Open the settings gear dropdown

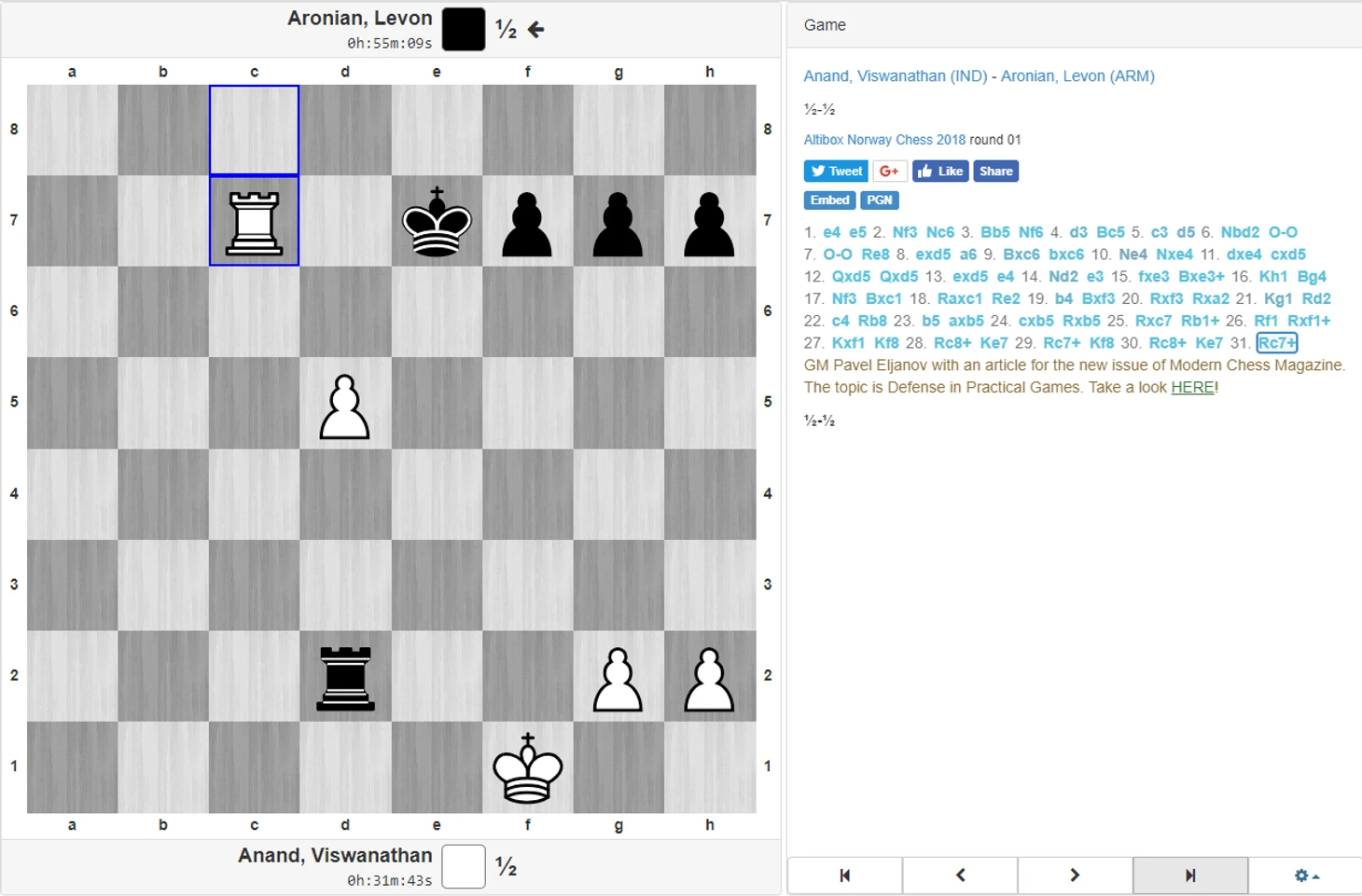[x=1305, y=875]
